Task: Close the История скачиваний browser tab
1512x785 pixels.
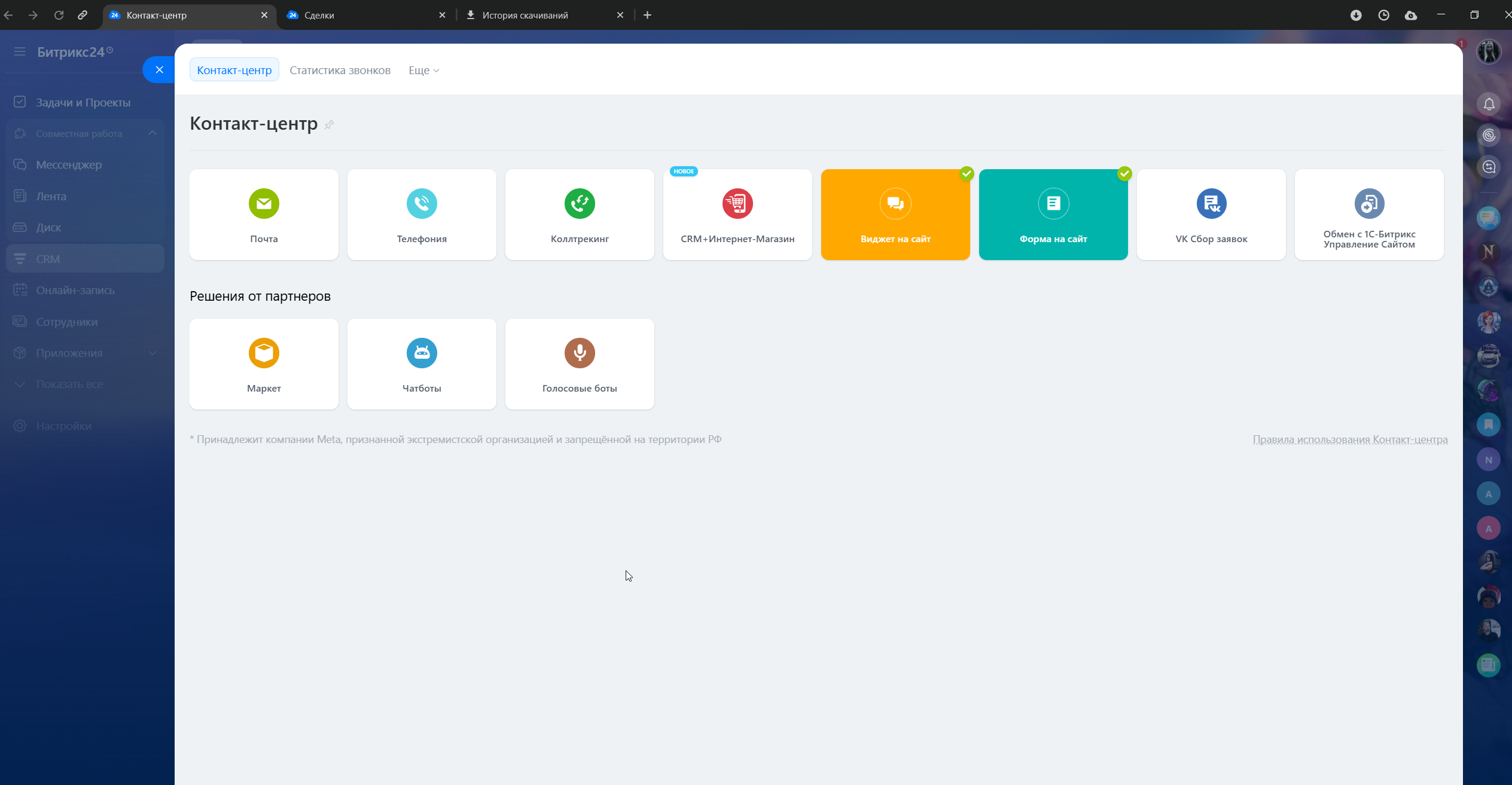Action: click(620, 15)
